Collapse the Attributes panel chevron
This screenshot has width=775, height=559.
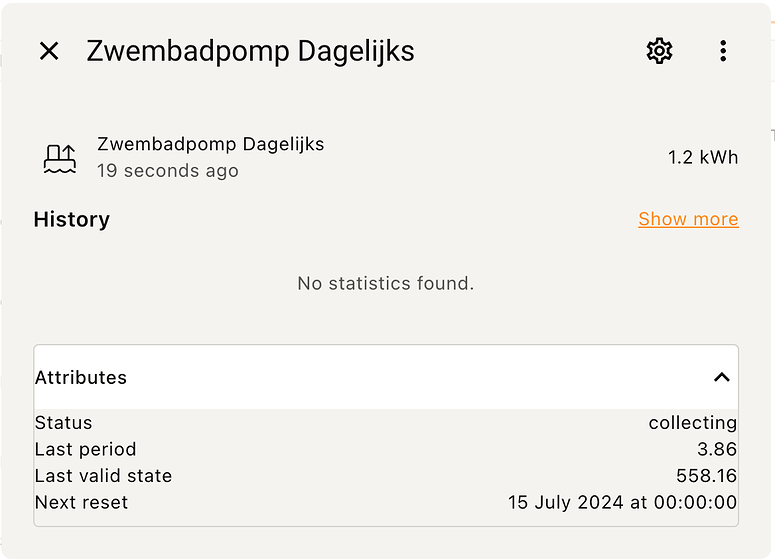pos(722,378)
